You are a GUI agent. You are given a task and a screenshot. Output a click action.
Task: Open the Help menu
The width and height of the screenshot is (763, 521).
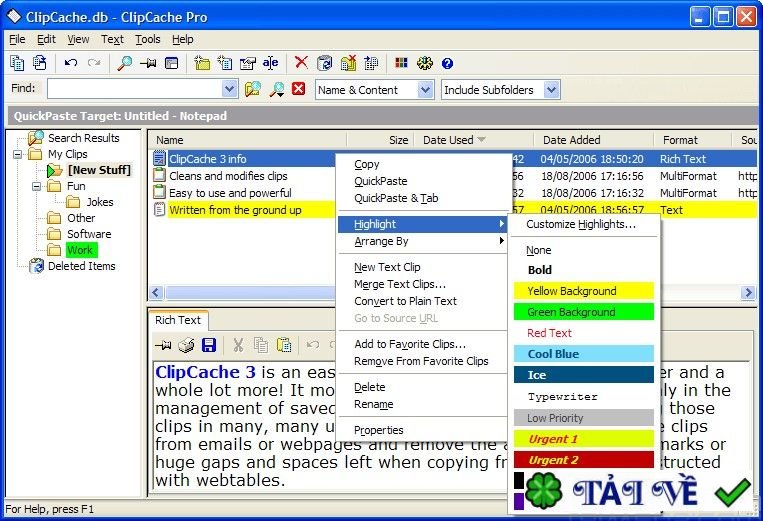[182, 39]
